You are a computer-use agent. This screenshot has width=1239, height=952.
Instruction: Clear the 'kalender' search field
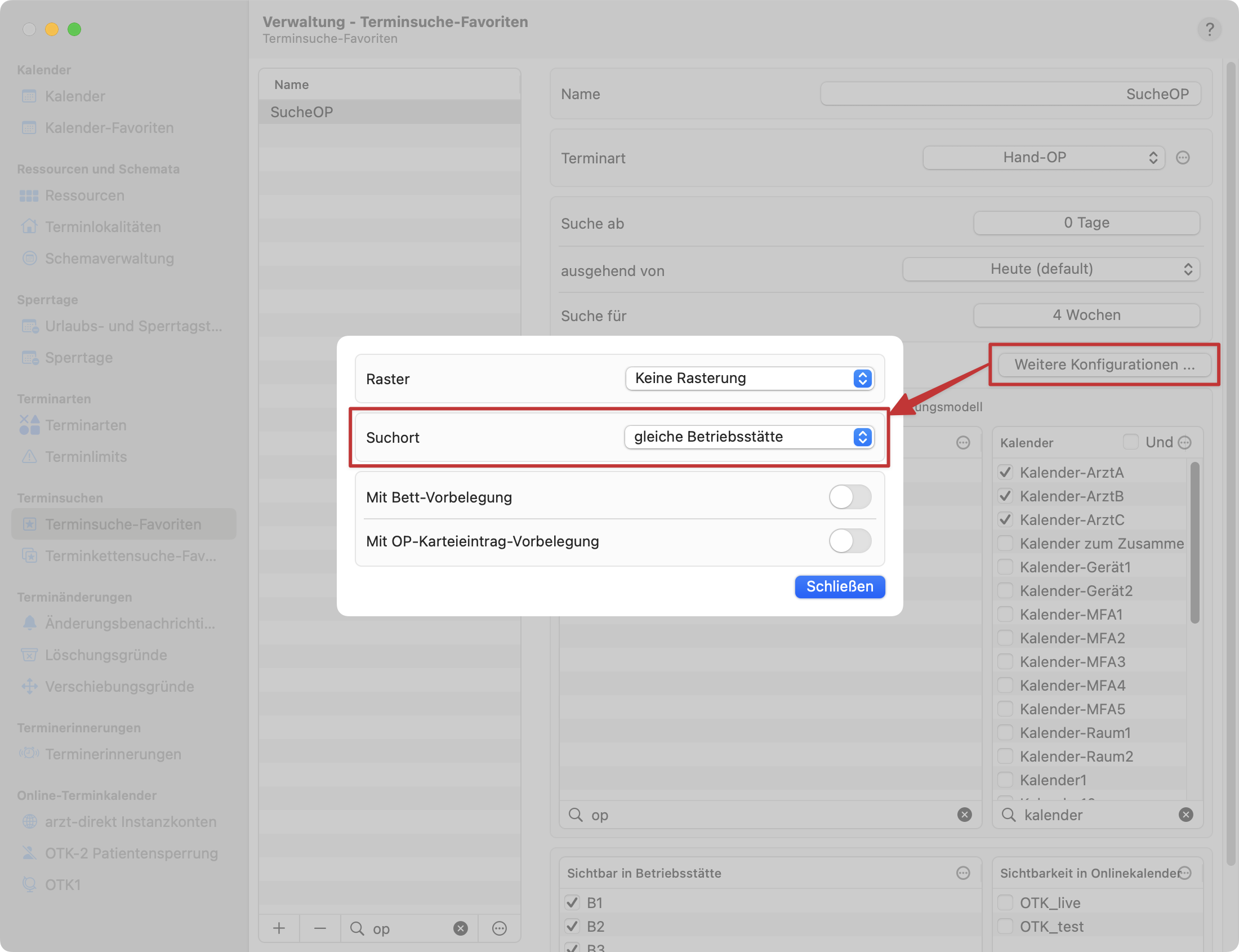(1185, 815)
